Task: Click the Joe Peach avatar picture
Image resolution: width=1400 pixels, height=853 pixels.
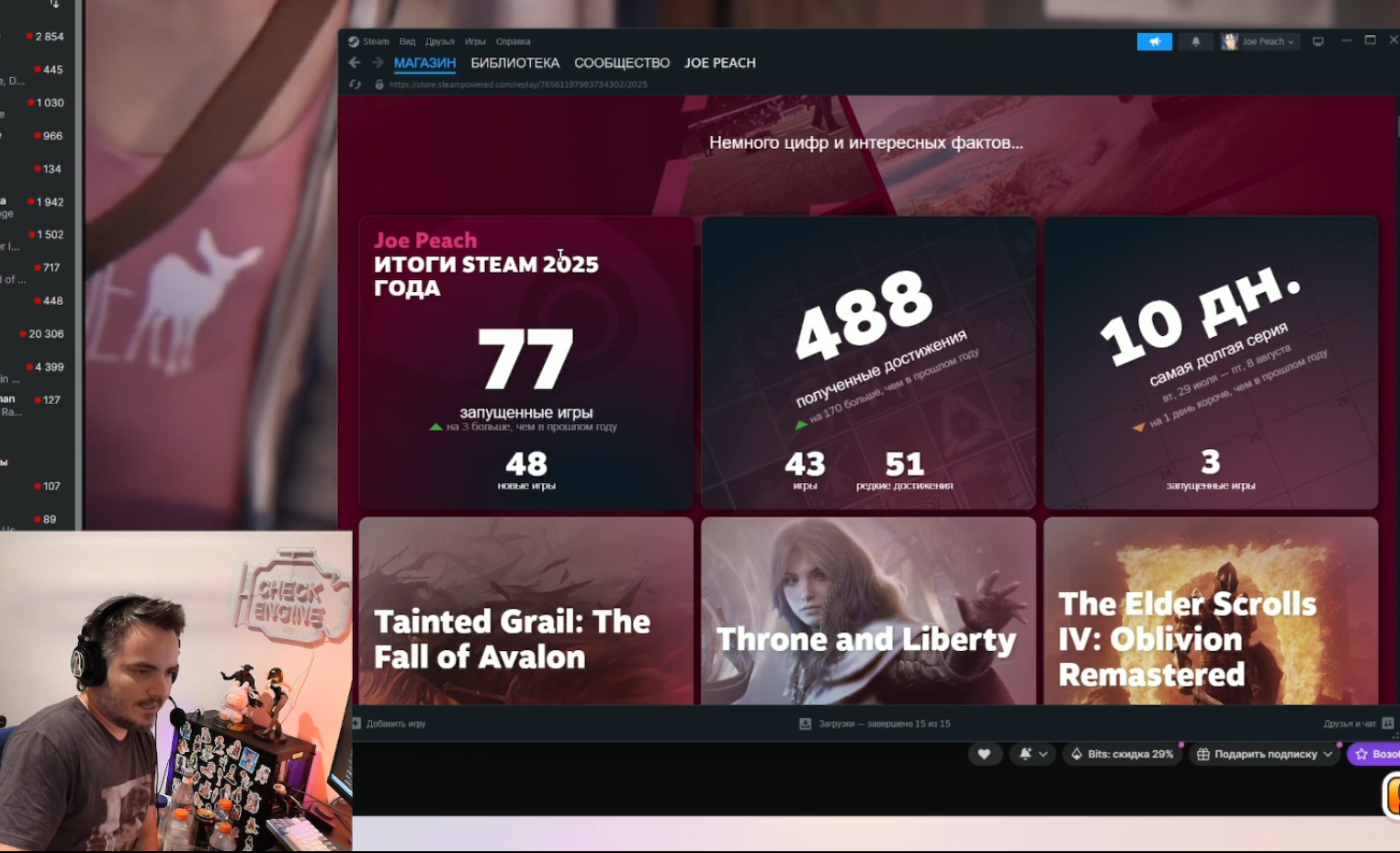Action: click(x=1229, y=41)
